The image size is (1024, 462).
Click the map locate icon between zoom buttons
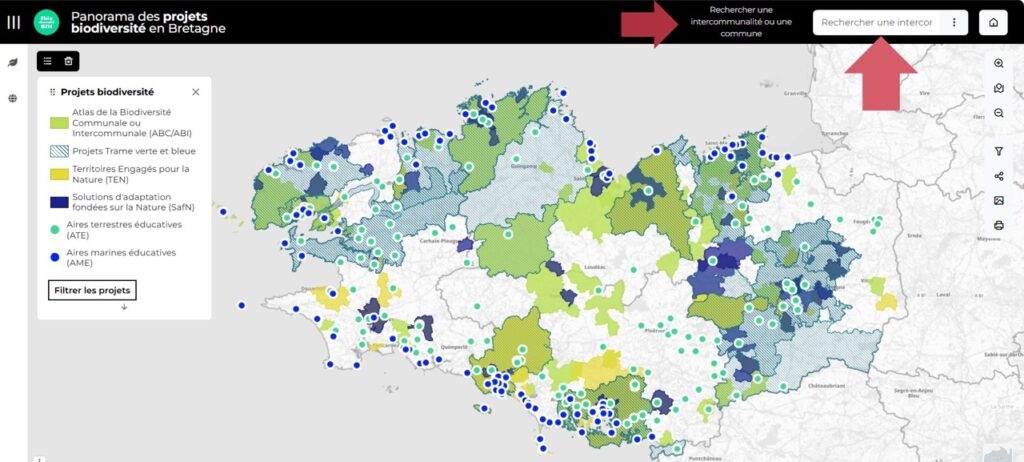pos(999,88)
